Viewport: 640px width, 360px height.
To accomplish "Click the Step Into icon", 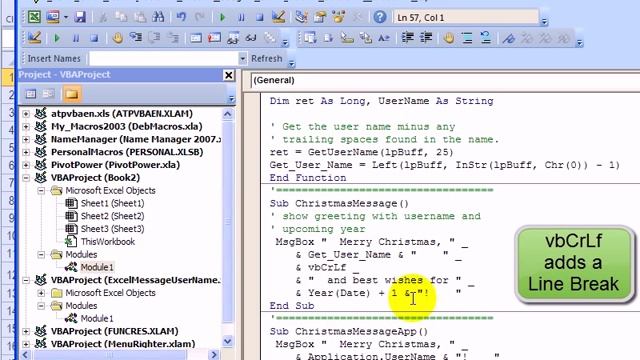I will pyautogui.click(x=135, y=38).
